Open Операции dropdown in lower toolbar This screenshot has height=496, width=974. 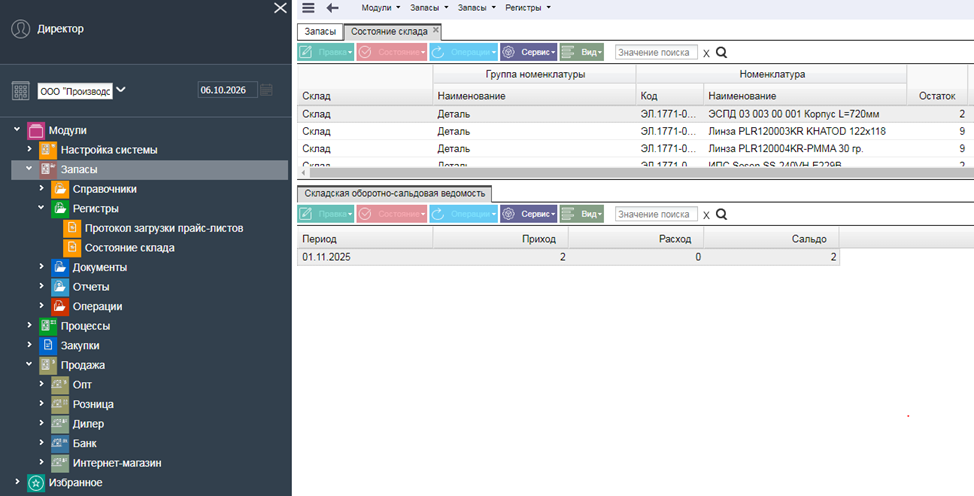point(463,214)
